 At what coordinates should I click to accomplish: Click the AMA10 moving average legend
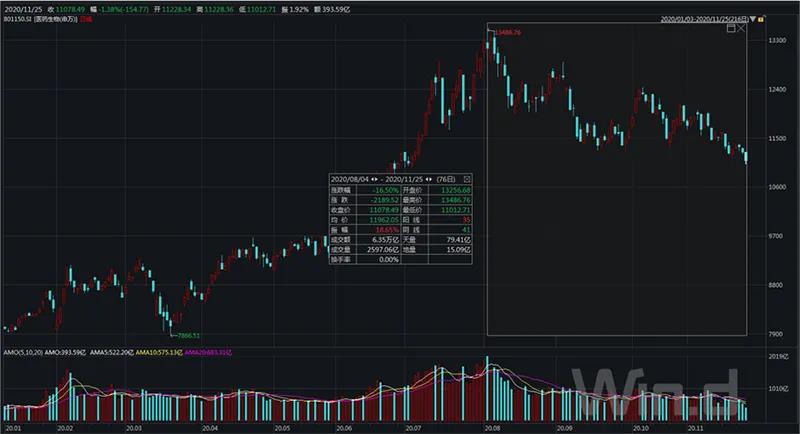[x=156, y=353]
